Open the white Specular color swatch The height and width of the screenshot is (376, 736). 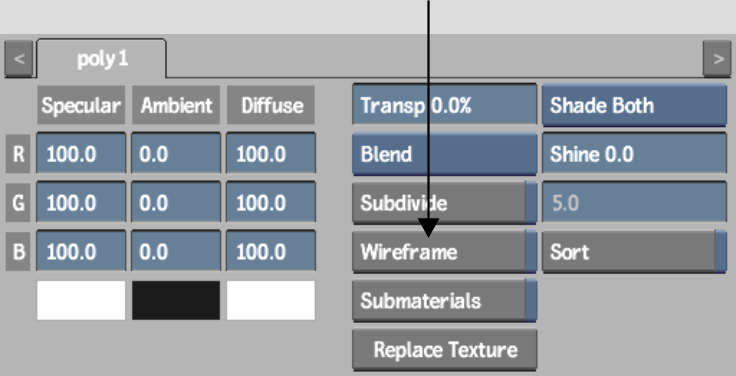[x=81, y=300]
